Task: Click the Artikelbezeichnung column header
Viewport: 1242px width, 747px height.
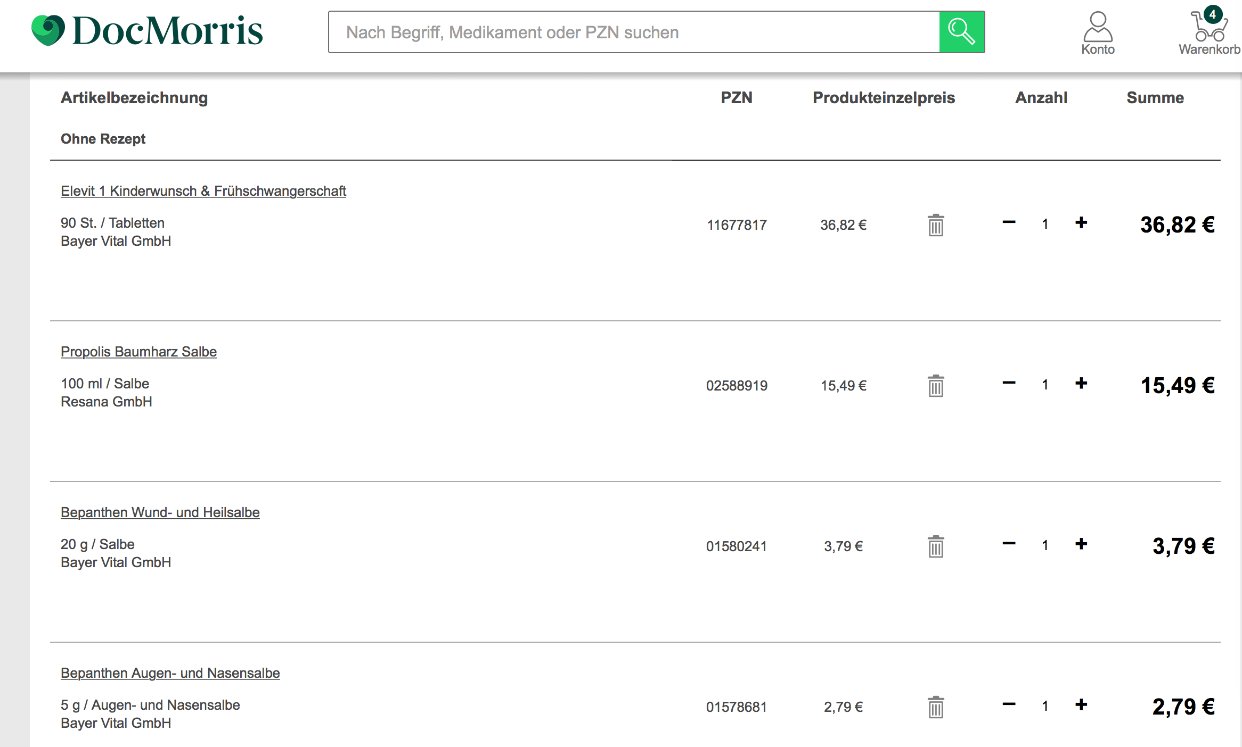Action: click(x=134, y=98)
